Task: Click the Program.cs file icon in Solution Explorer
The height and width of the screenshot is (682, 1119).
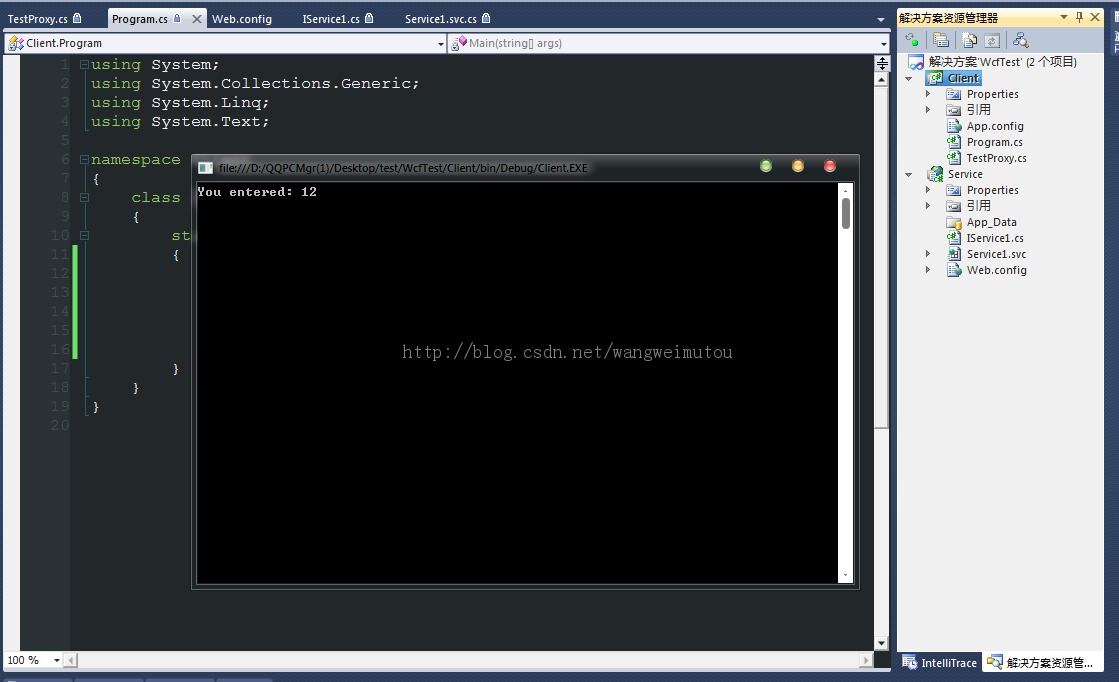Action: click(x=954, y=142)
